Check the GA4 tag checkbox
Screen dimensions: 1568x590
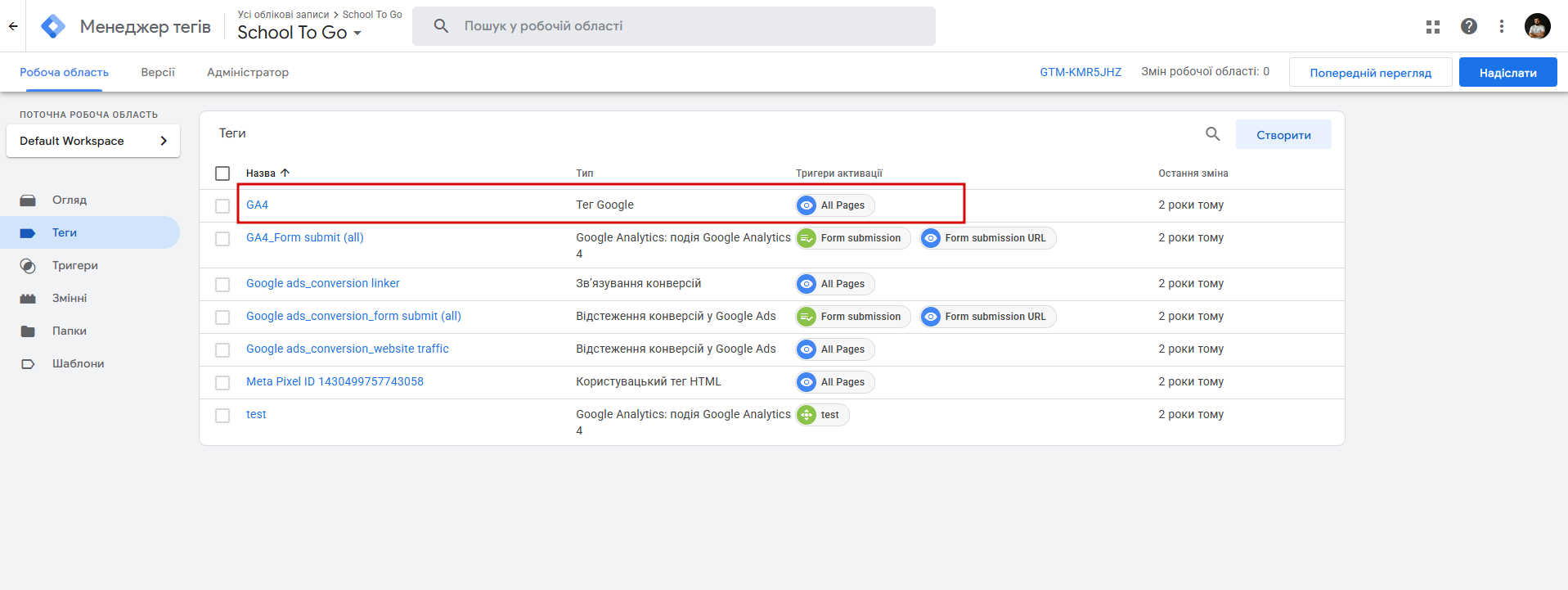[222, 206]
